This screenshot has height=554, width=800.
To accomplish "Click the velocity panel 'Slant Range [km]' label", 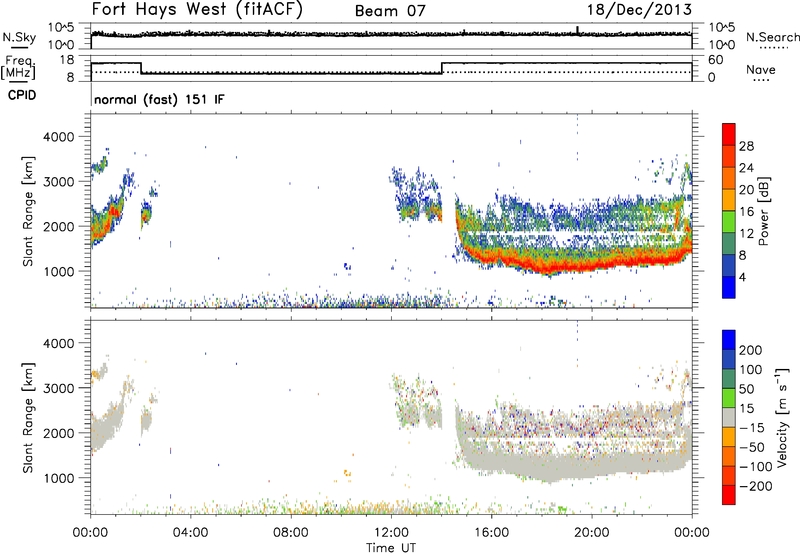I will click(x=28, y=417).
